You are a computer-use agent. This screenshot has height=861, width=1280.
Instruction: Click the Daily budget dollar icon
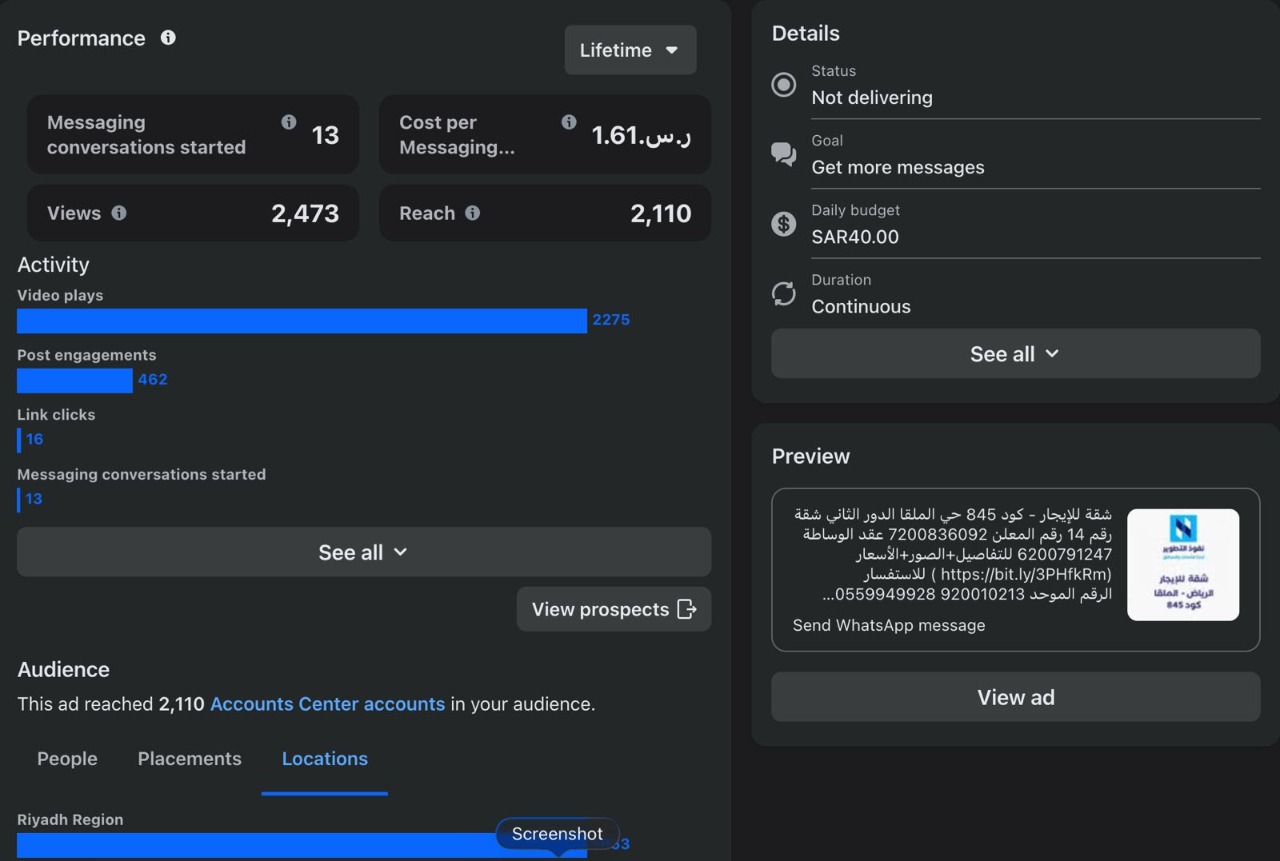[784, 224]
